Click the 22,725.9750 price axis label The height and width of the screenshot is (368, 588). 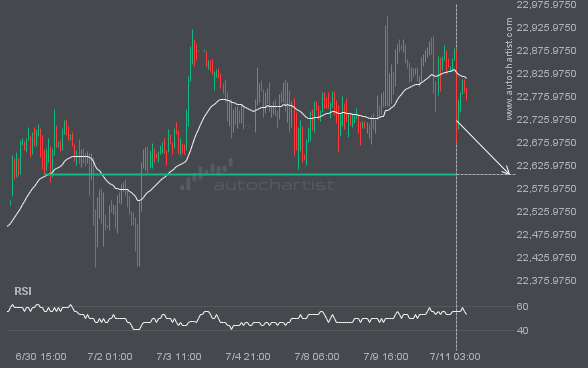[x=546, y=120]
